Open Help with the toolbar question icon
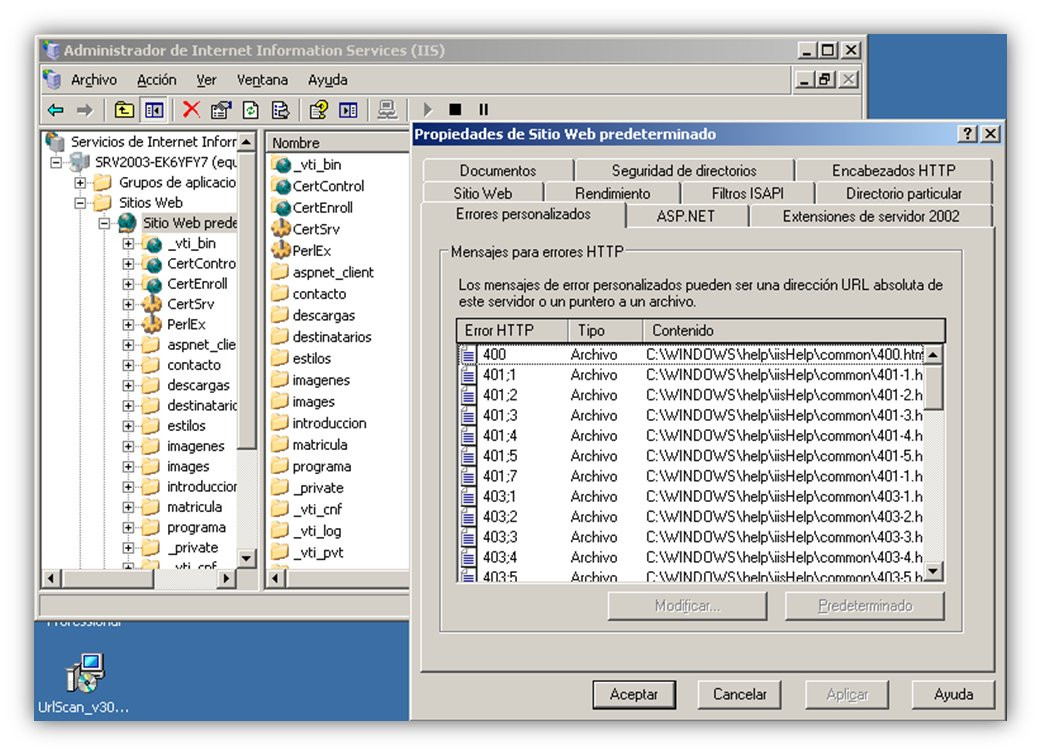The height and width of the screenshot is (755, 1041). pos(318,110)
